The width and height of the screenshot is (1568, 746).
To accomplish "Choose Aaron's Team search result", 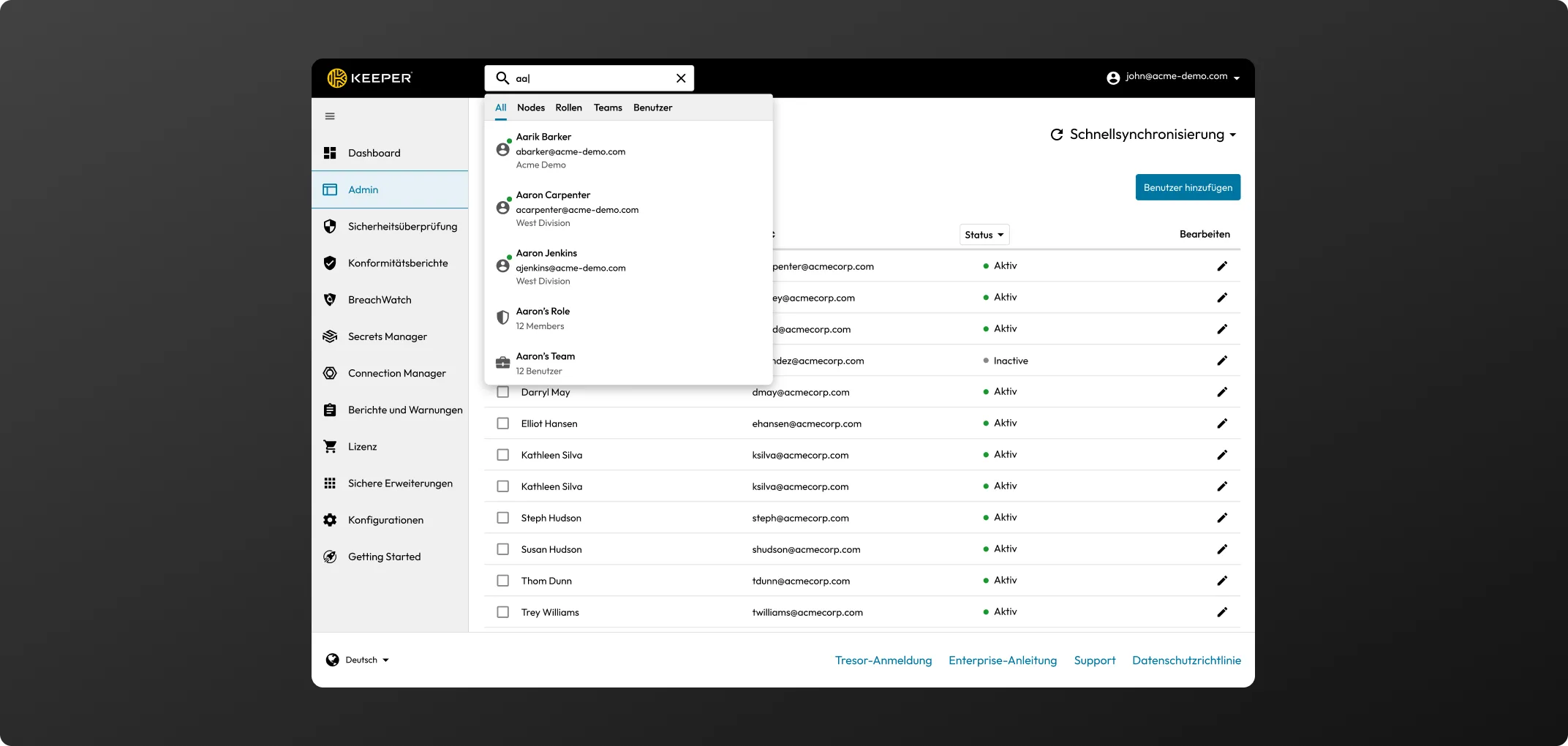I will [x=628, y=363].
